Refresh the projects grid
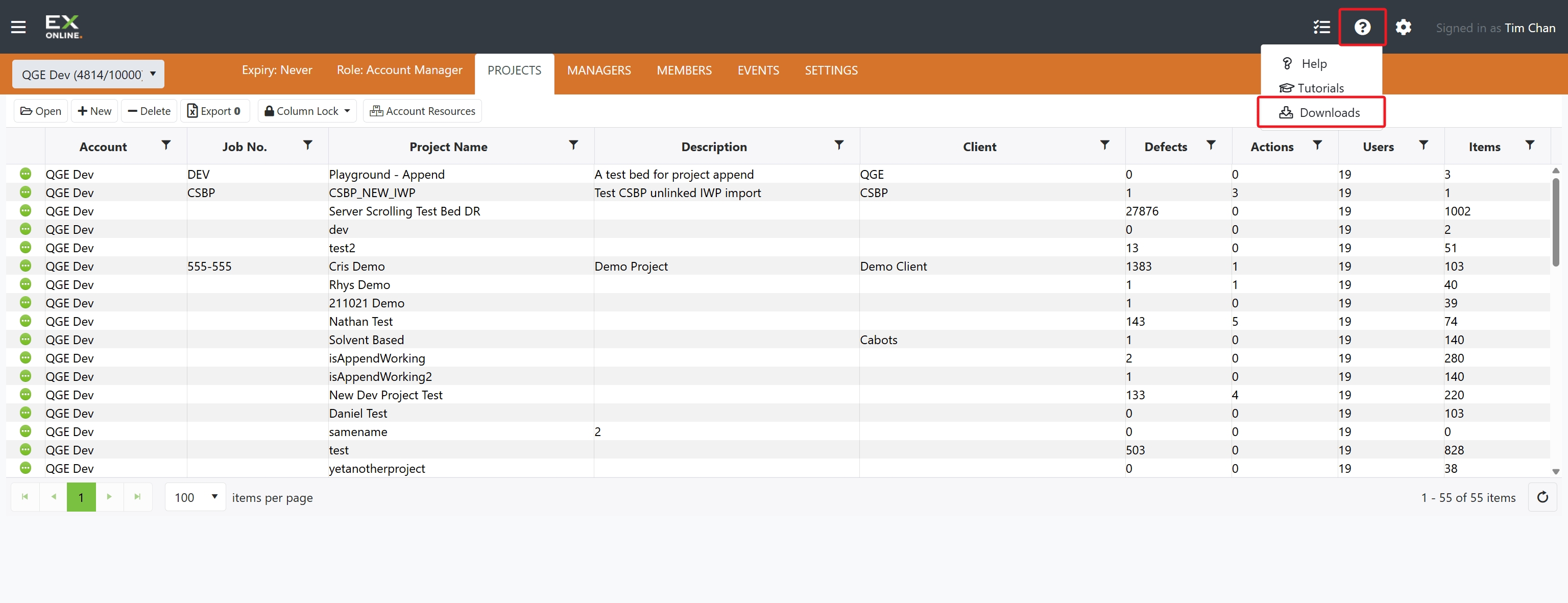Image resolution: width=1568 pixels, height=603 pixels. click(x=1542, y=497)
